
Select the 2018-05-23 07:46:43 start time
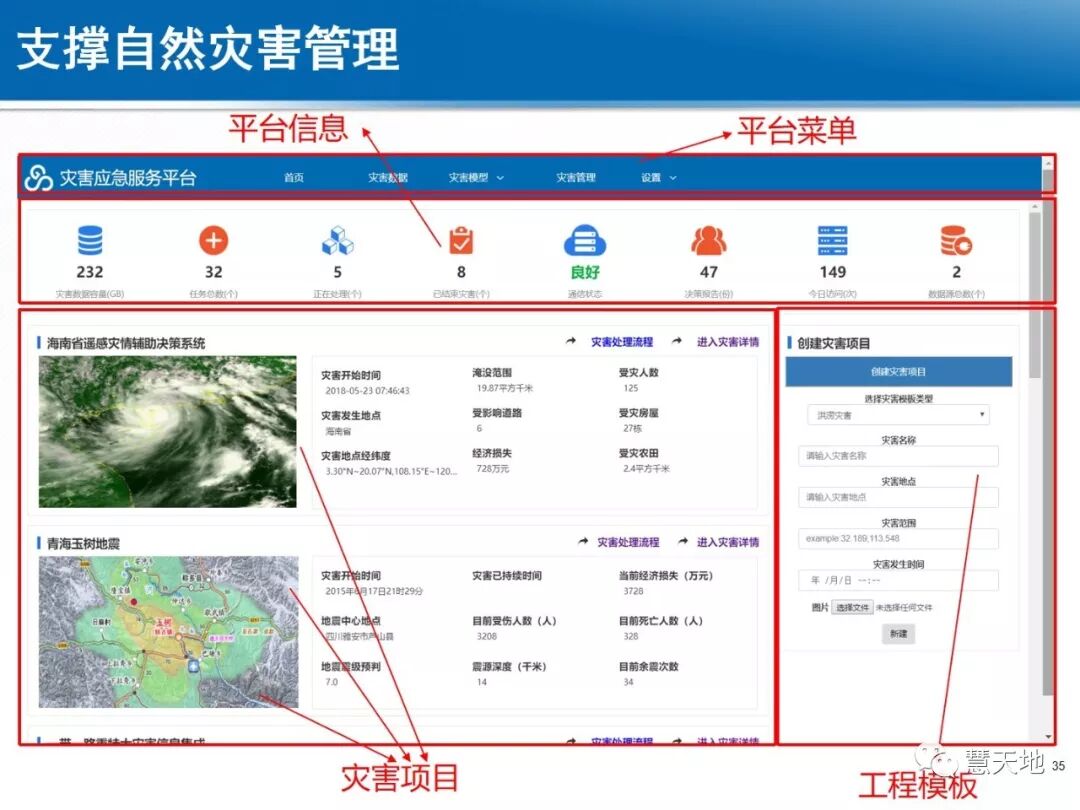click(367, 391)
